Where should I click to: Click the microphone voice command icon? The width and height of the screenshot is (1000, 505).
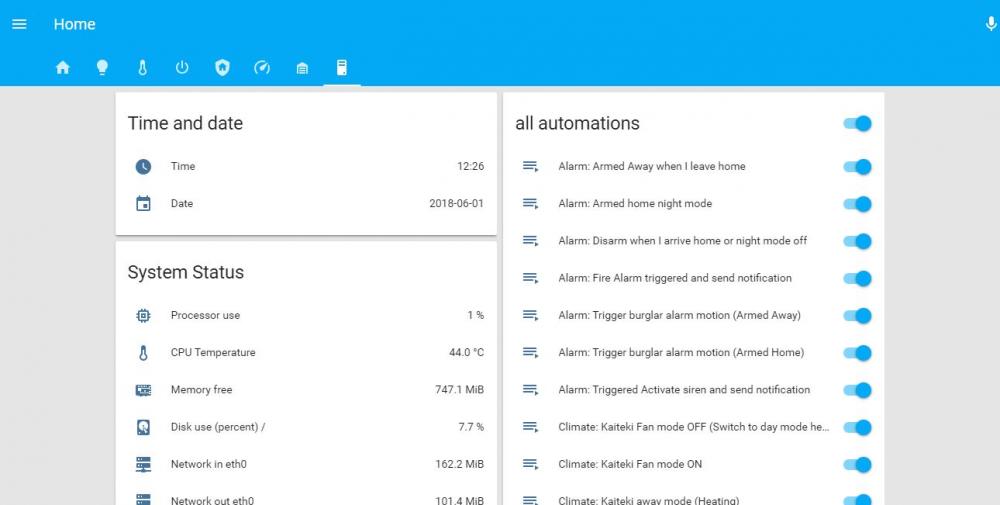[991, 24]
